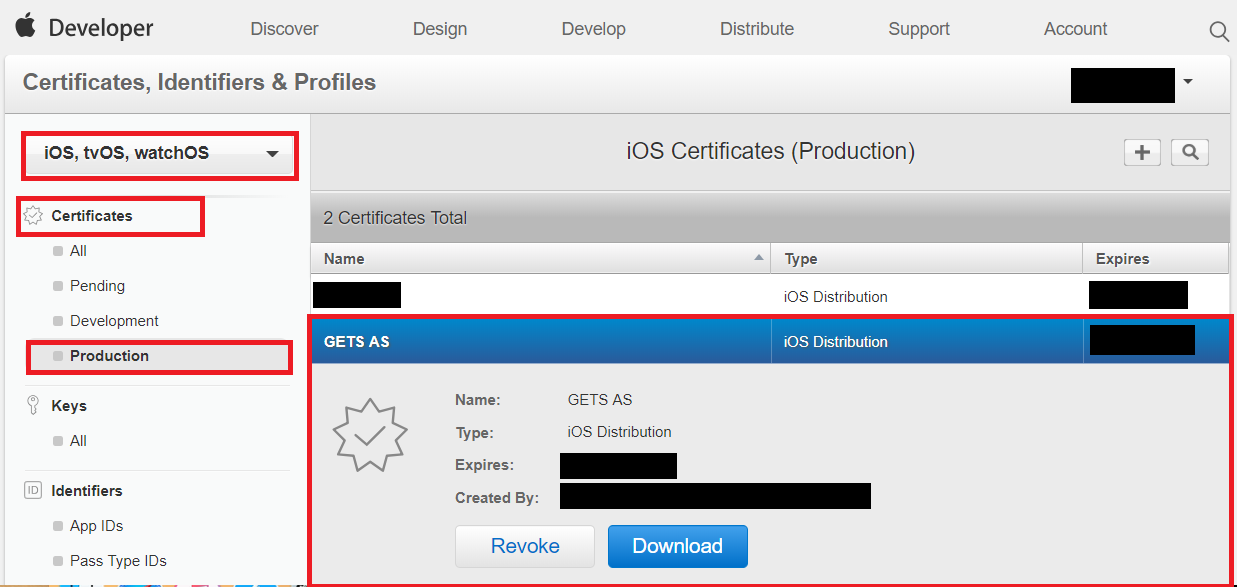Open the iOS, tvOS, watchOS platform dropdown
This screenshot has width=1237, height=587.
pyautogui.click(x=160, y=154)
